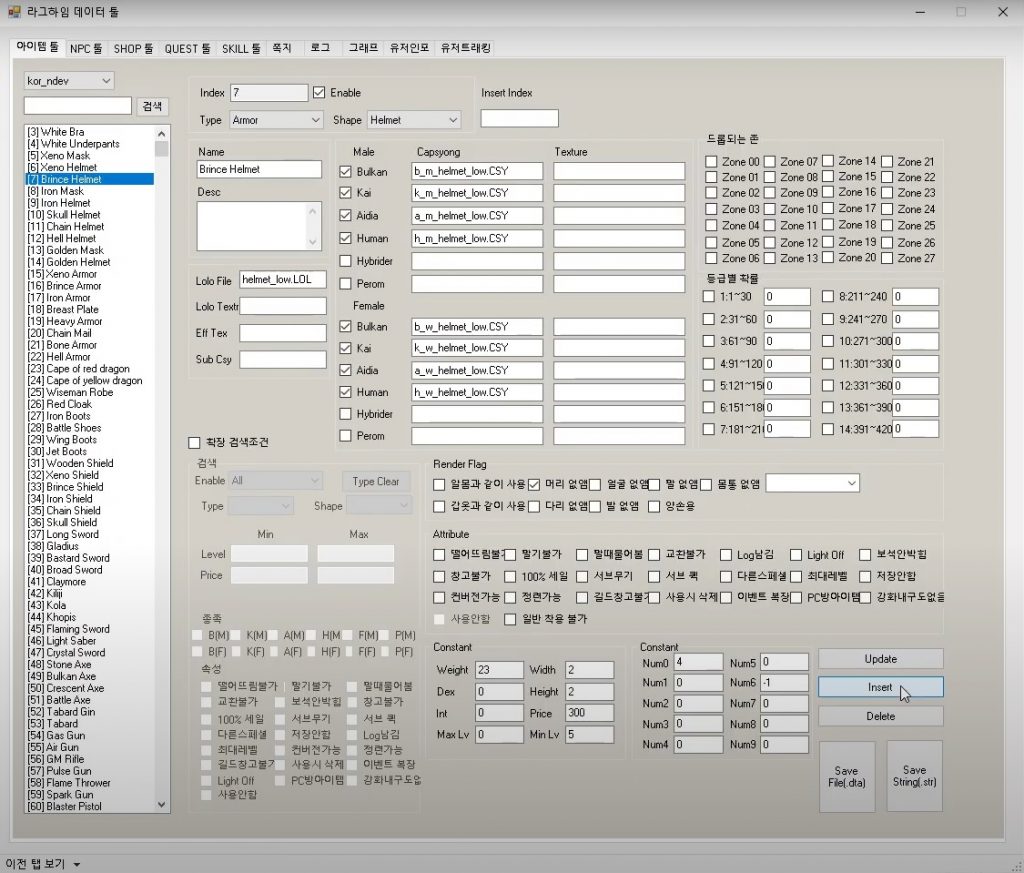Screen dimensions: 1024x873
Task: Check the 교환불가 attribute checkbox
Action: [x=654, y=555]
